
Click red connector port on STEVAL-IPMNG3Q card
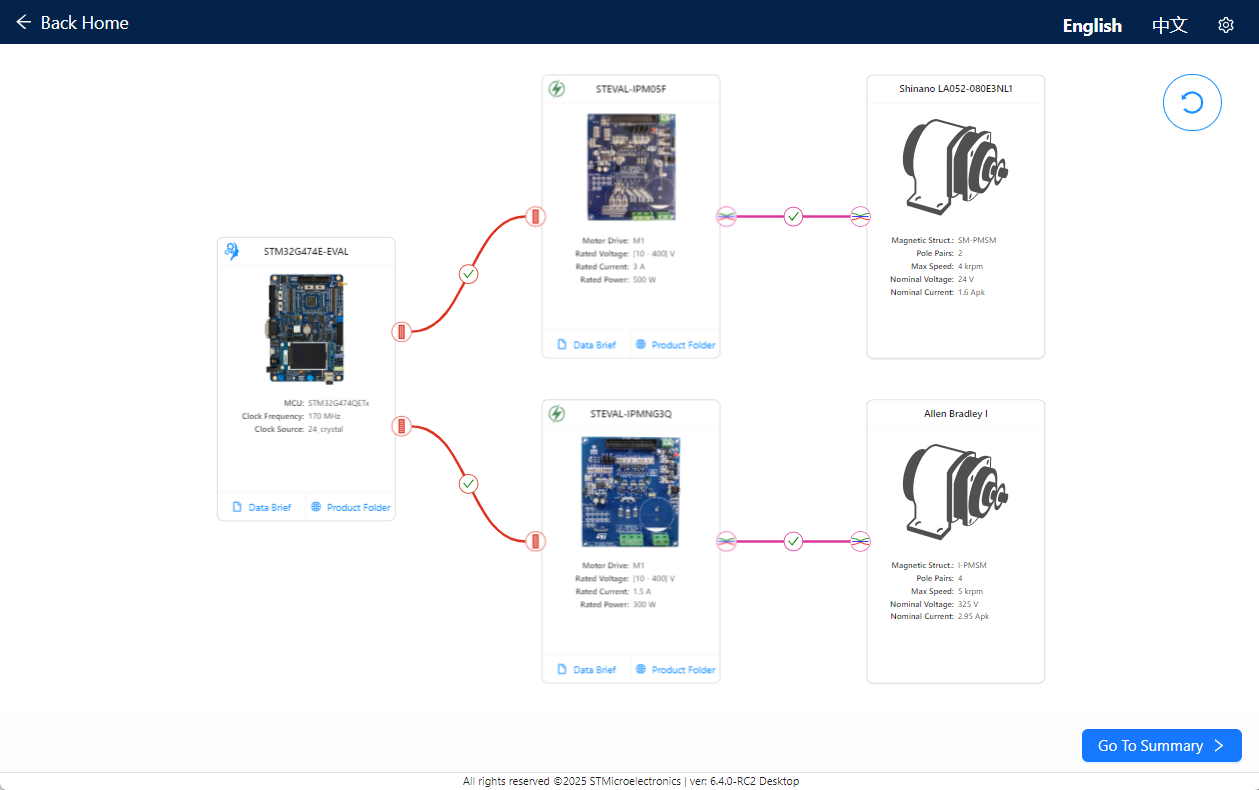536,541
